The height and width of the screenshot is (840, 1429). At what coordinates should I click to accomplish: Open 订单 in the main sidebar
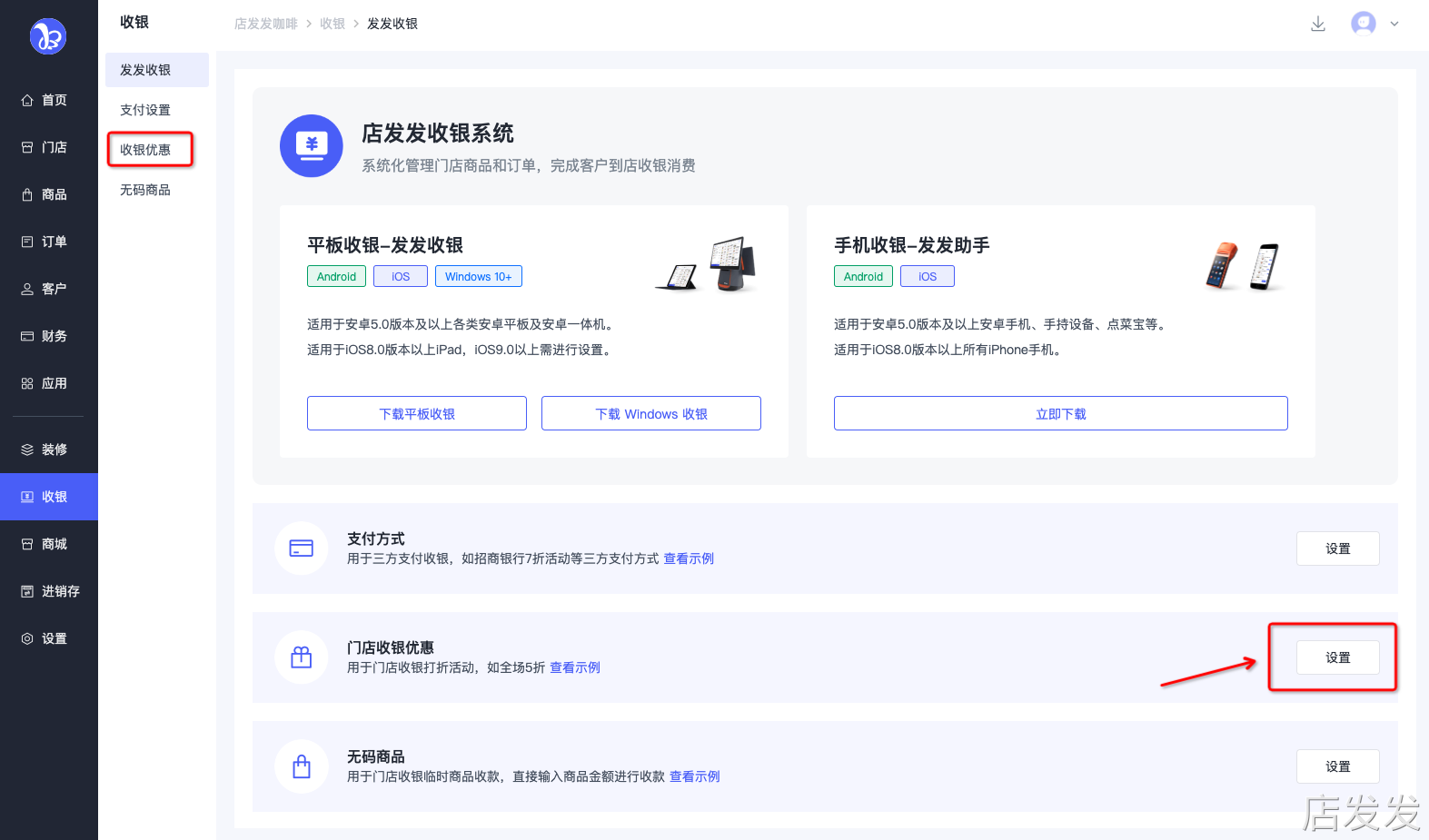[49, 242]
